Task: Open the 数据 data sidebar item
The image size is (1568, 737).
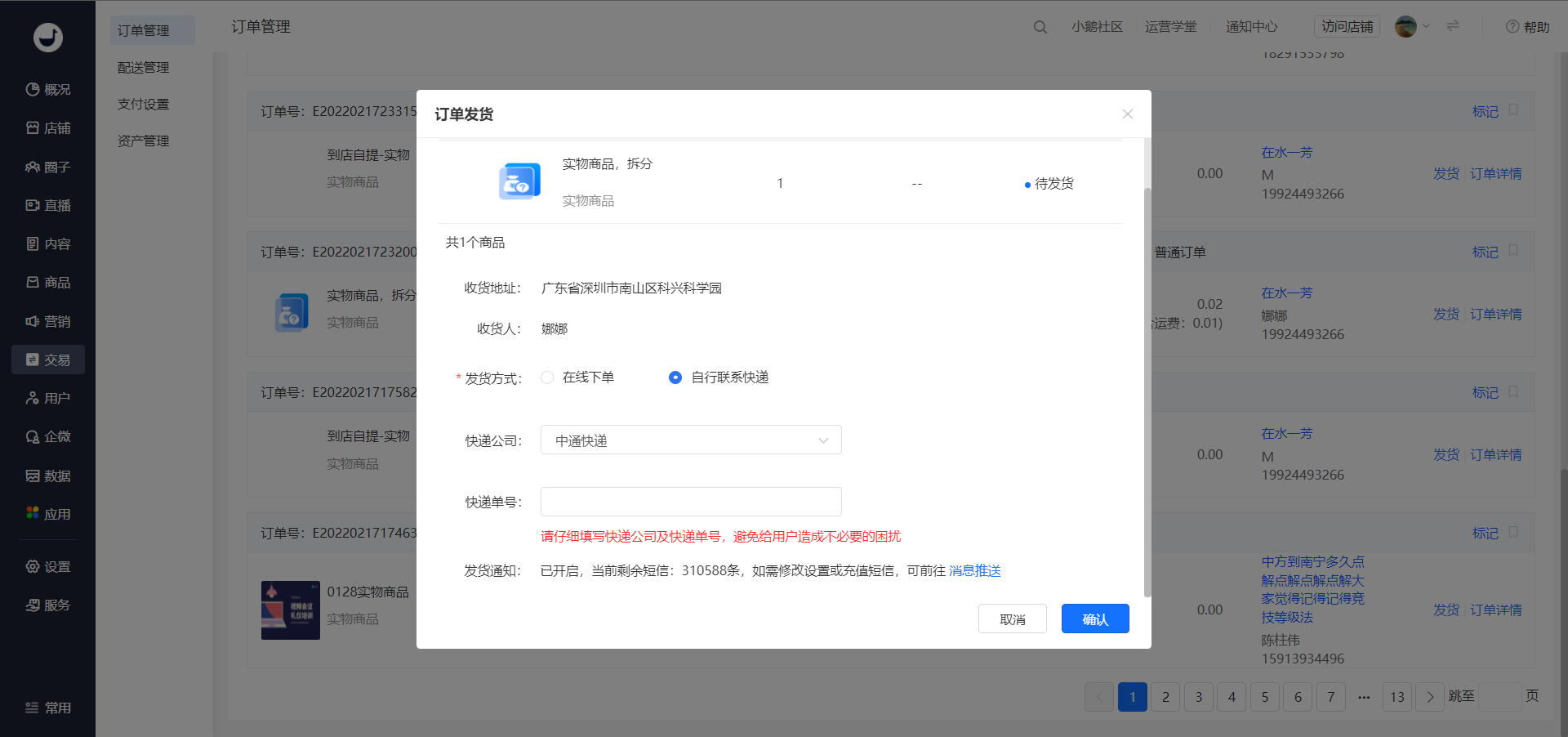Action: (x=48, y=476)
